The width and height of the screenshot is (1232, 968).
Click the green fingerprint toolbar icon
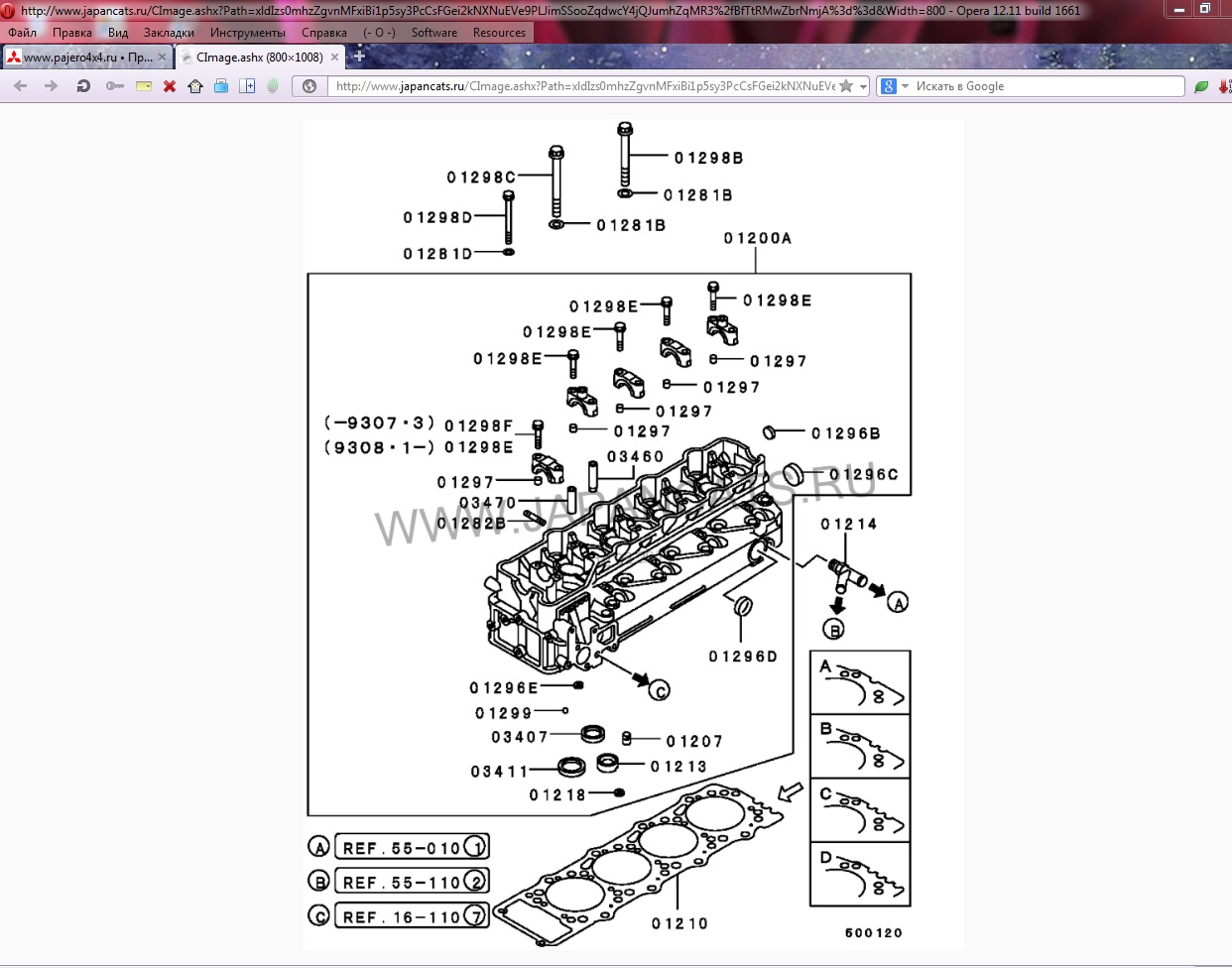tap(273, 86)
